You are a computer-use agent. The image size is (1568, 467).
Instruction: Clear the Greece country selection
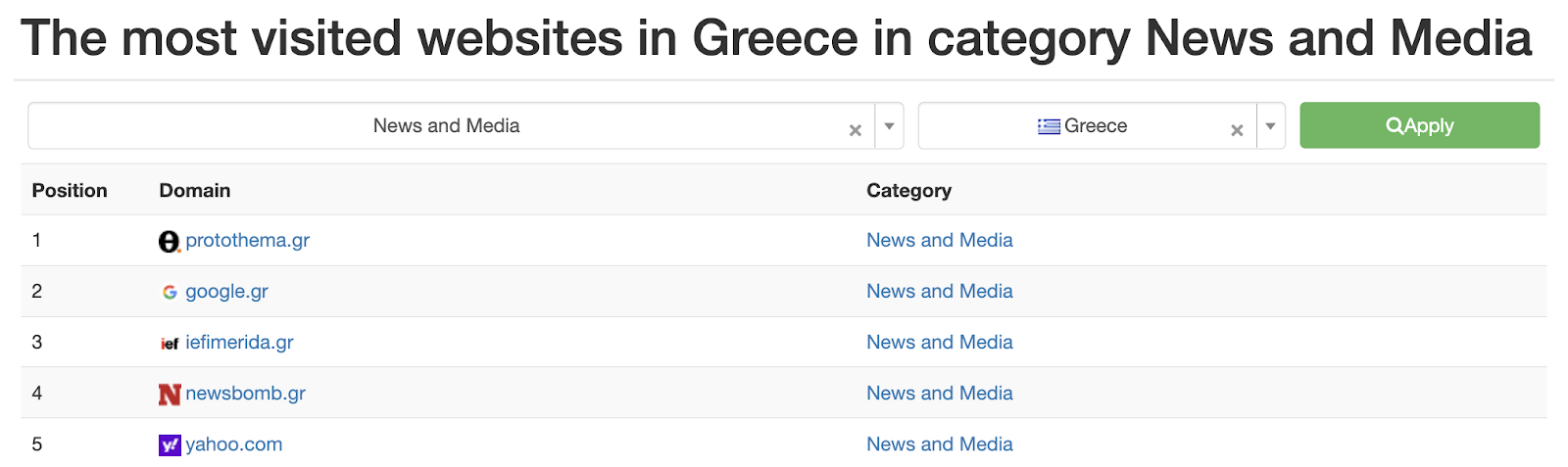tap(1236, 130)
